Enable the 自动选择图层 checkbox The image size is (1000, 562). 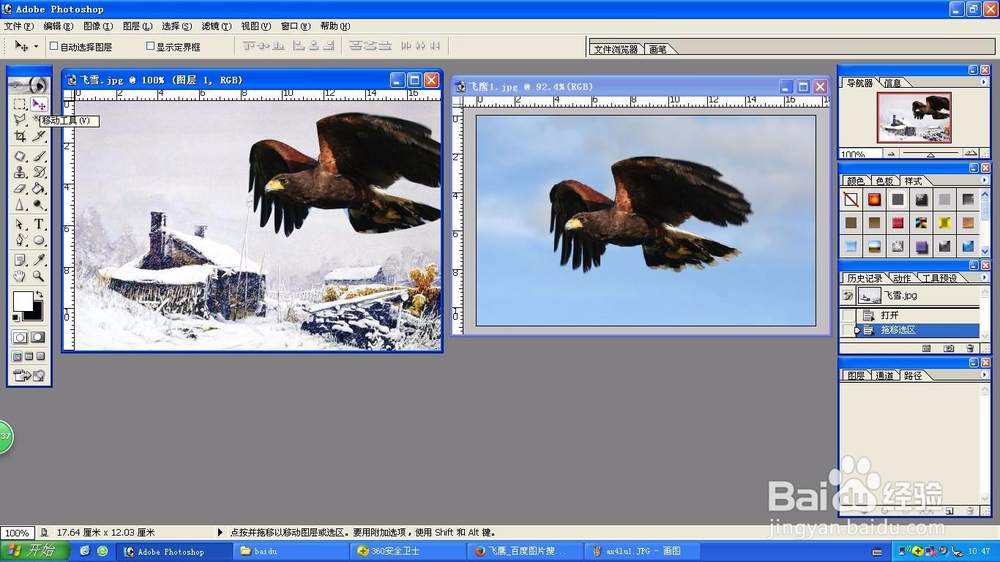pyautogui.click(x=54, y=46)
